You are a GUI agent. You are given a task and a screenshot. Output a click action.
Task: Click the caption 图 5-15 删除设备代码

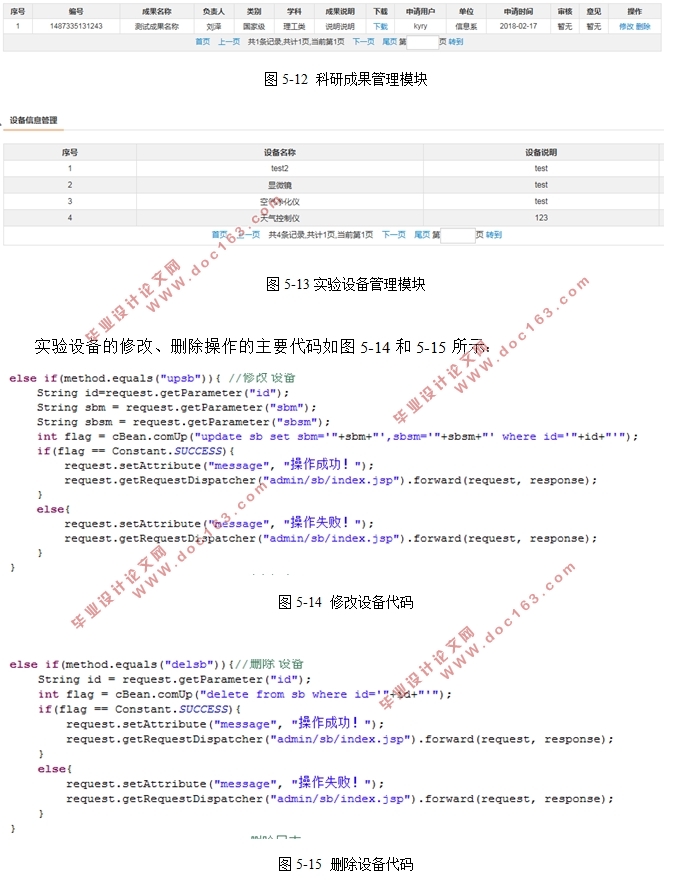tap(346, 864)
